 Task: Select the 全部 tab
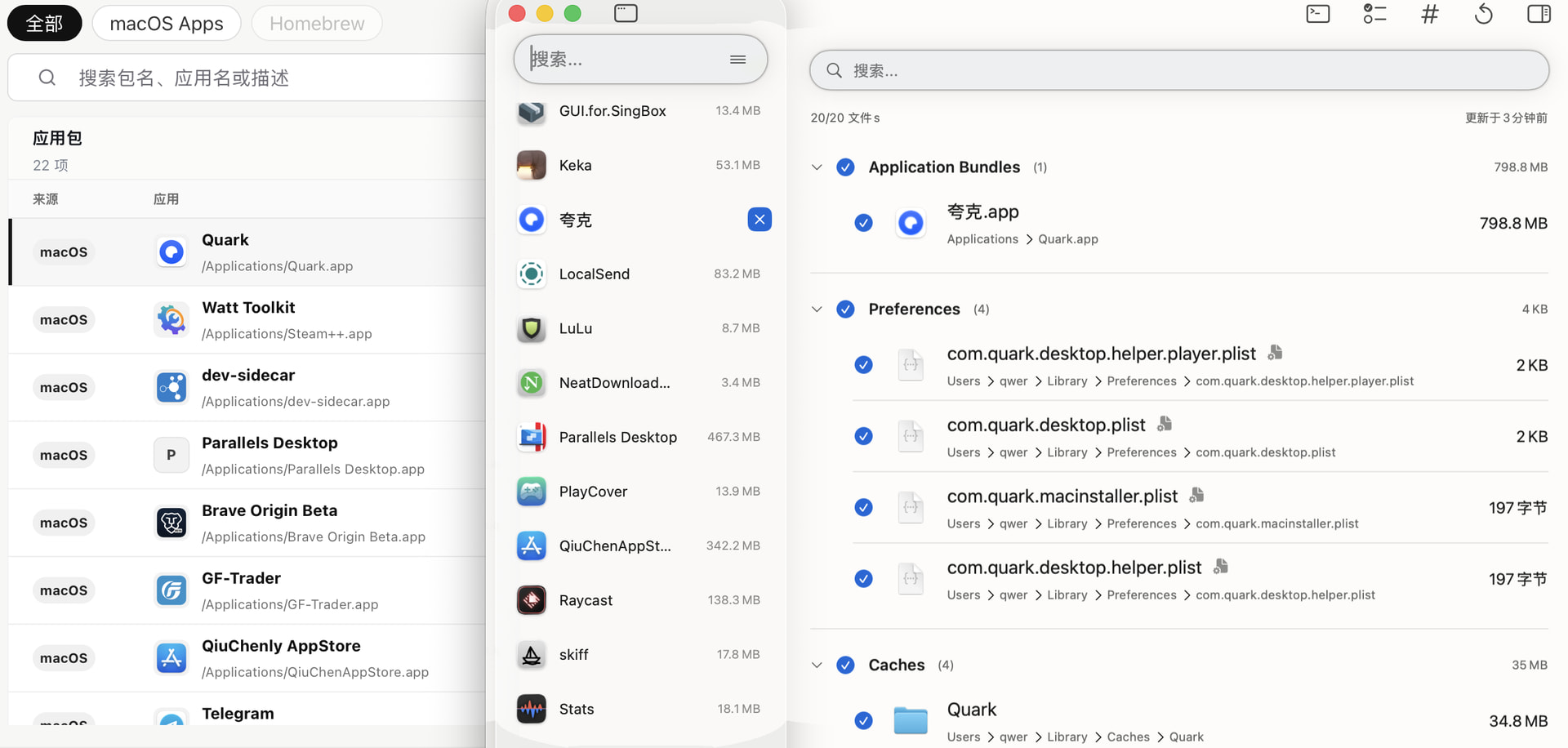[45, 24]
